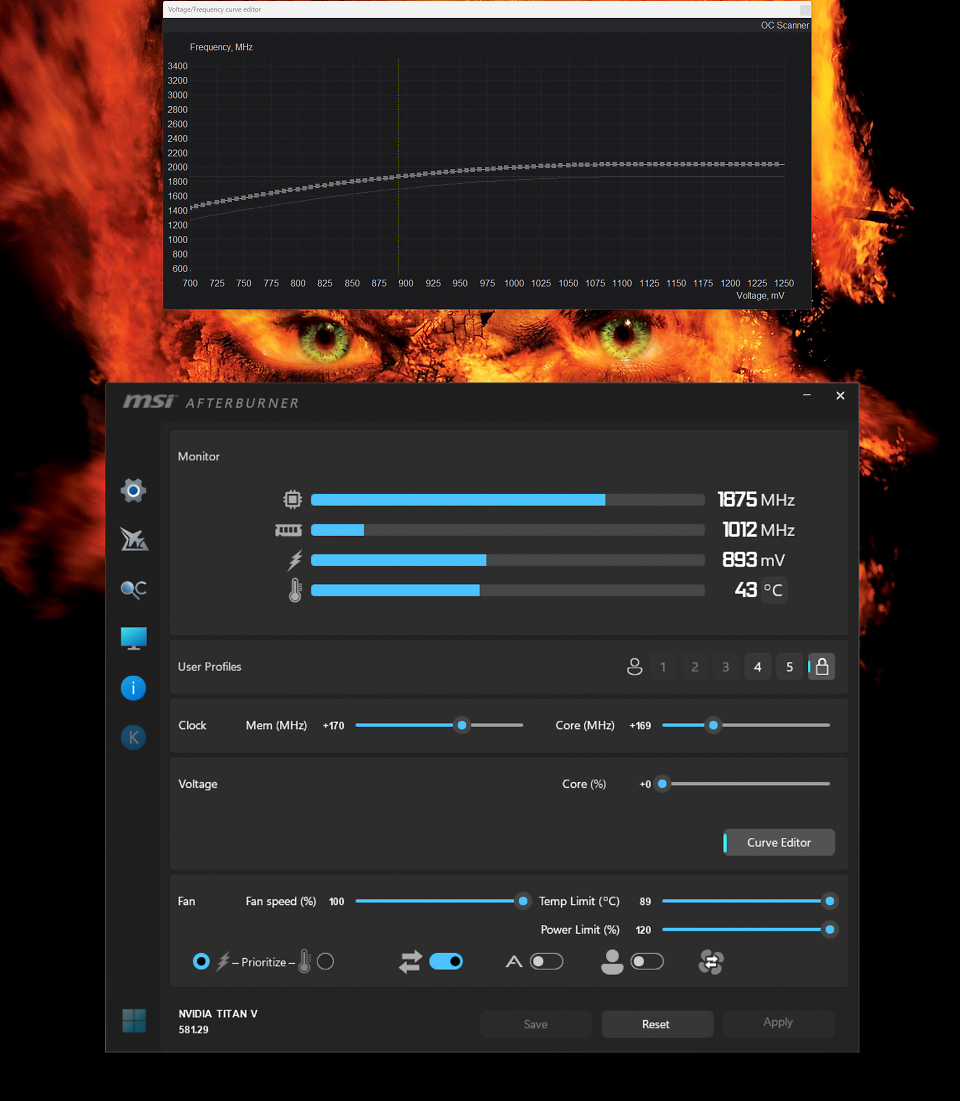Click the Core voltage slider handle
The image size is (960, 1101).
(x=662, y=784)
